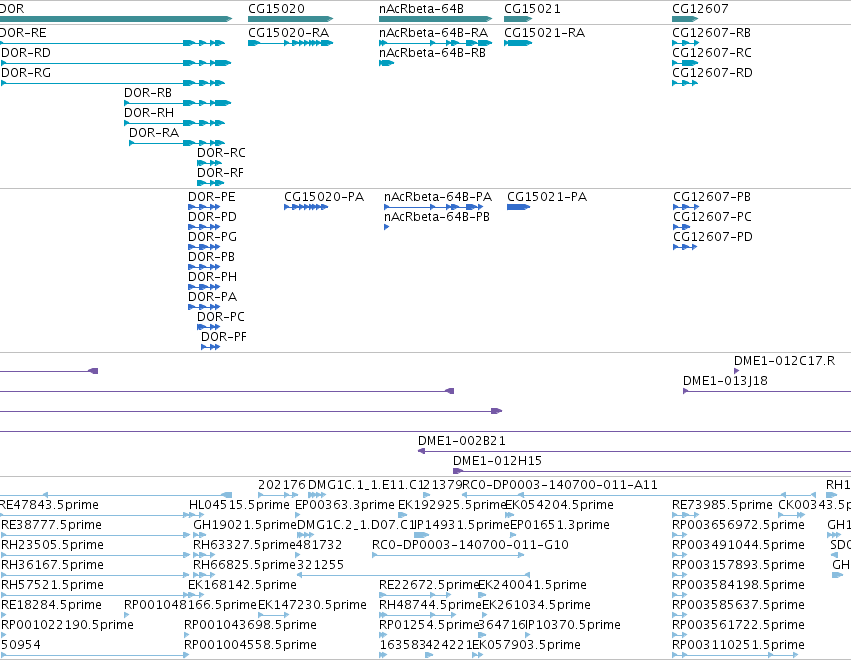This screenshot has height=660, width=851.
Task: Click the DOR-RH transcript label
Action: (x=149, y=113)
